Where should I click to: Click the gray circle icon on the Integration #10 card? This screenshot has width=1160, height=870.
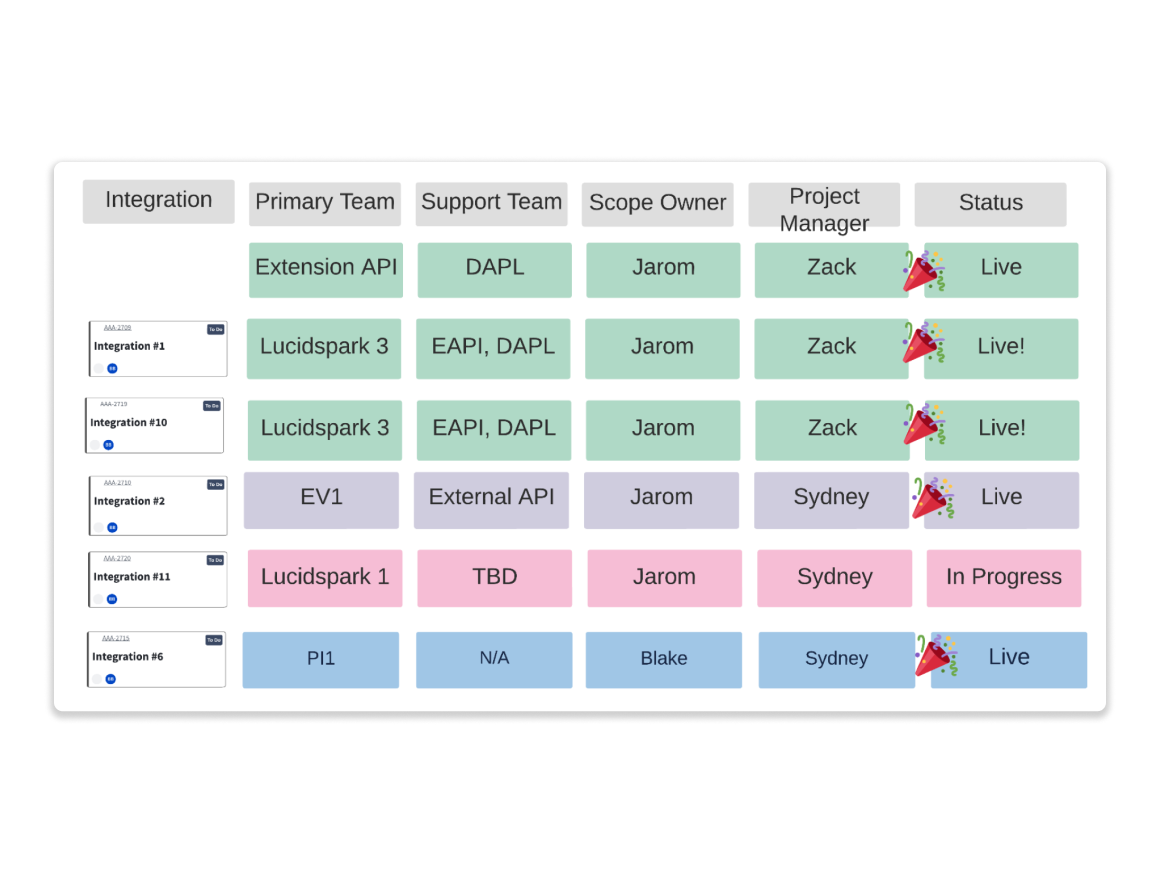click(95, 445)
